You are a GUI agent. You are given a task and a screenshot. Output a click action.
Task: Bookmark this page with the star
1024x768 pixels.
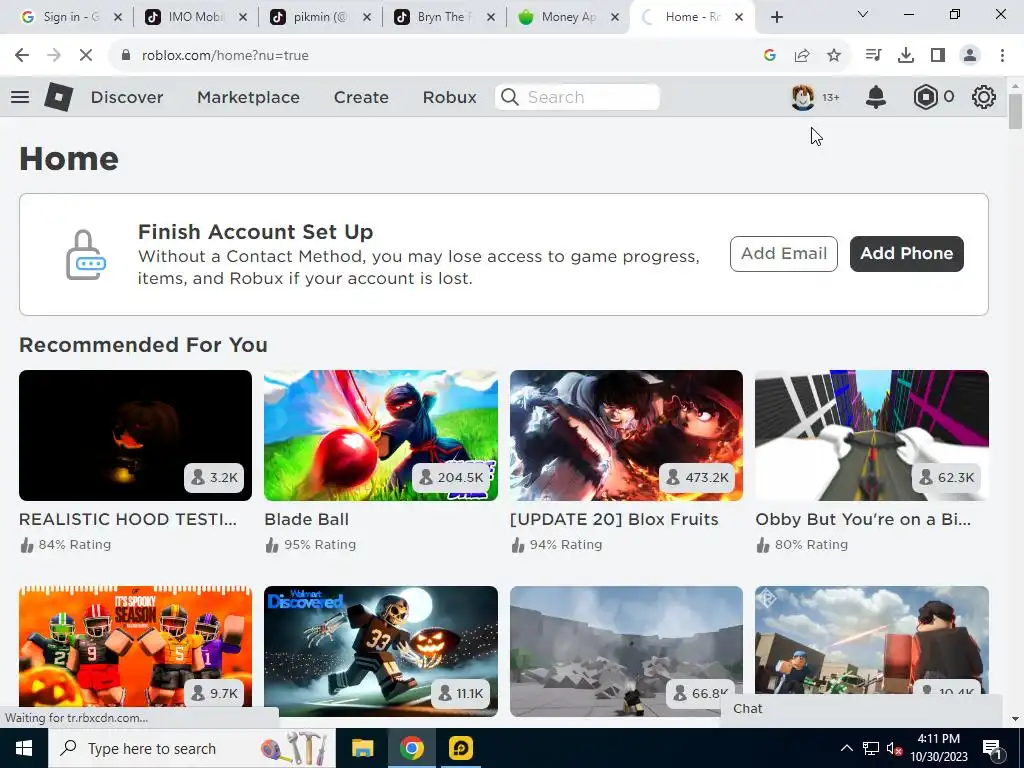(x=834, y=56)
